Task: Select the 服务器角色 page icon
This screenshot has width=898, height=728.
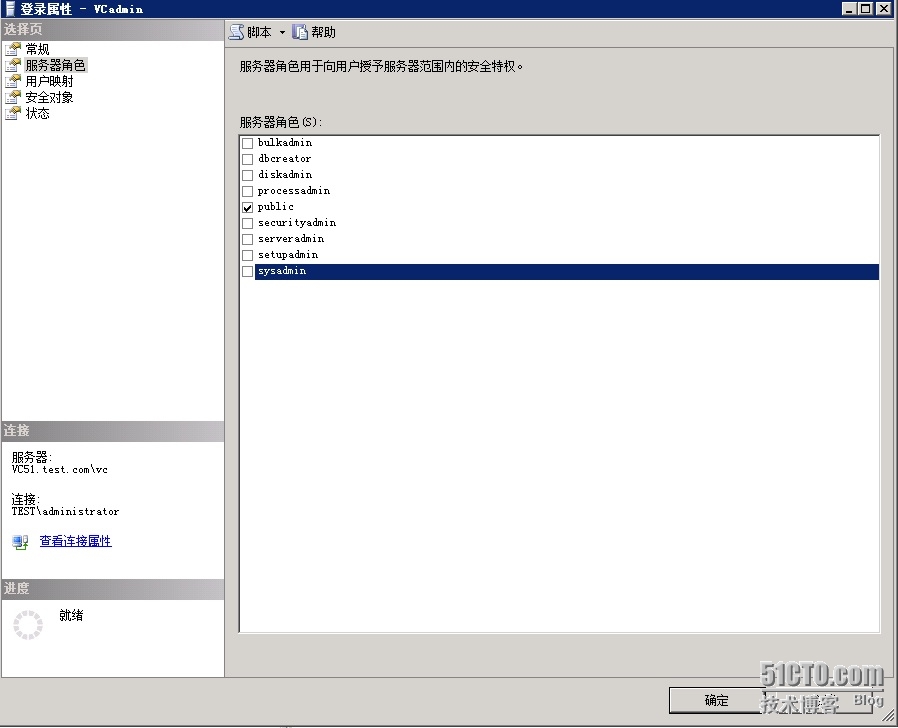Action: point(13,65)
